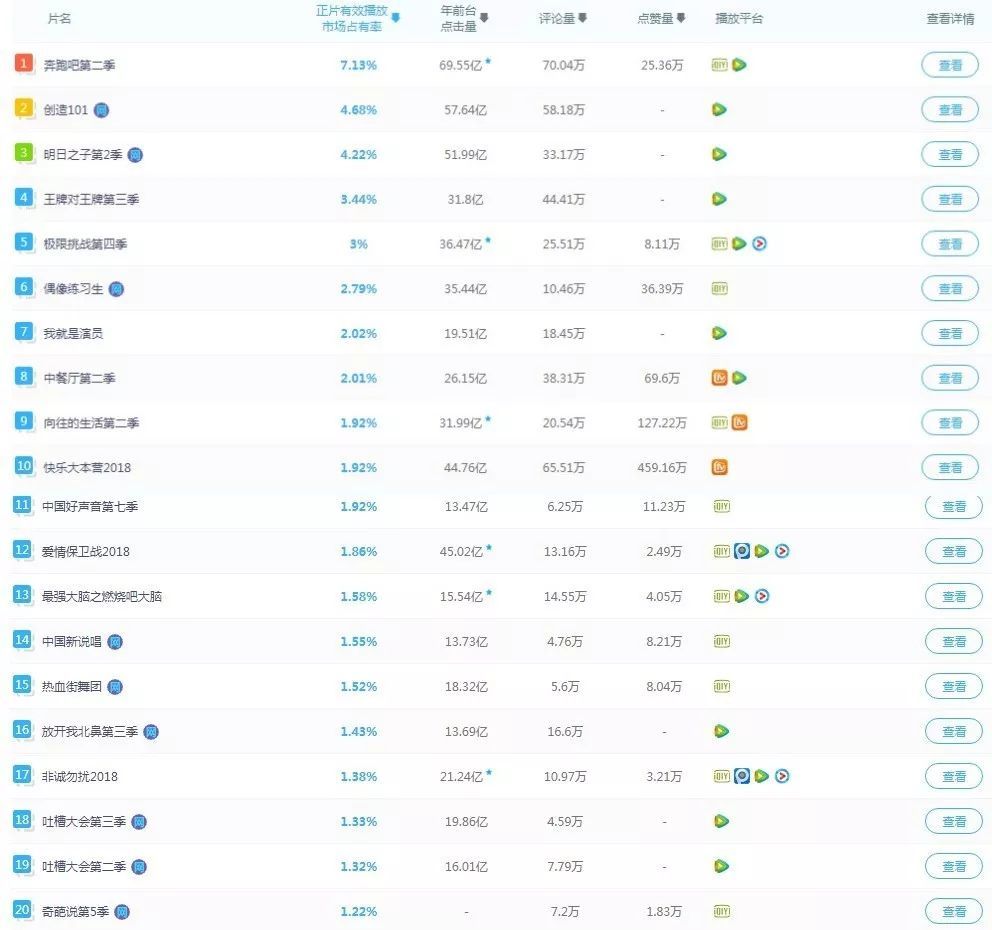This screenshot has width=992, height=930.
Task: Click the Mango TV icon for 快乐大本营2018
Action: (719, 467)
